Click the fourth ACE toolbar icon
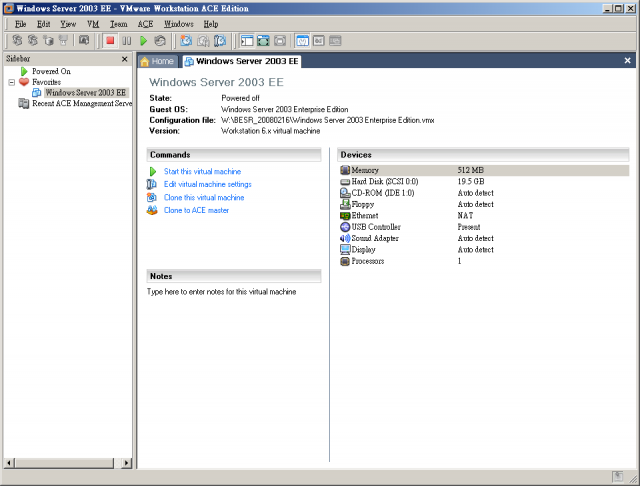The height and width of the screenshot is (486, 640). [x=63, y=40]
